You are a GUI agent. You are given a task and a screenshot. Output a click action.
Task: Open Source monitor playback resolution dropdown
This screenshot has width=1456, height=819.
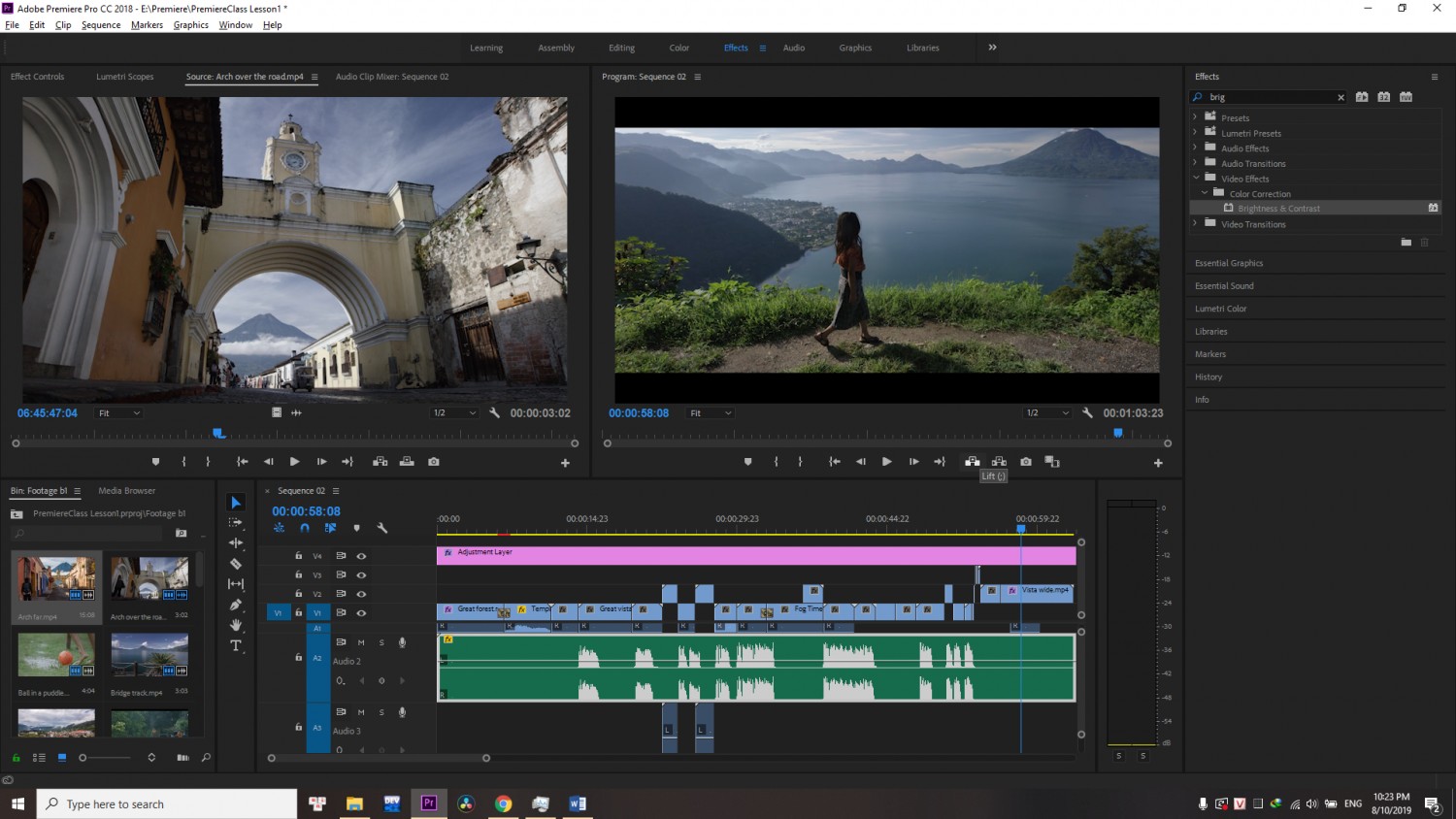point(454,413)
